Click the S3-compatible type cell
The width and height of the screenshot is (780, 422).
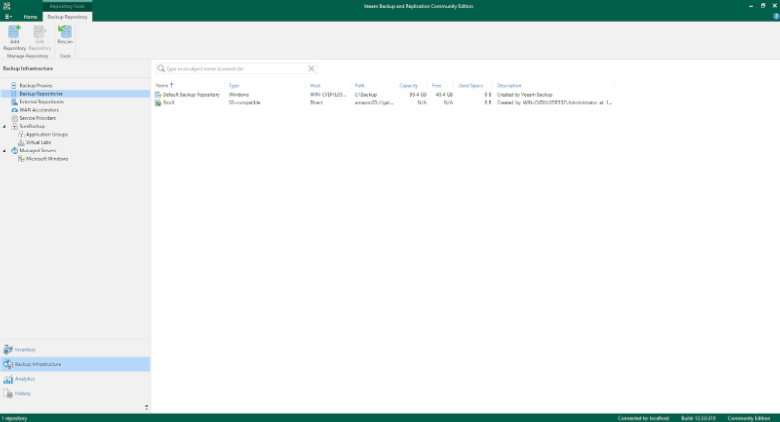coord(244,103)
